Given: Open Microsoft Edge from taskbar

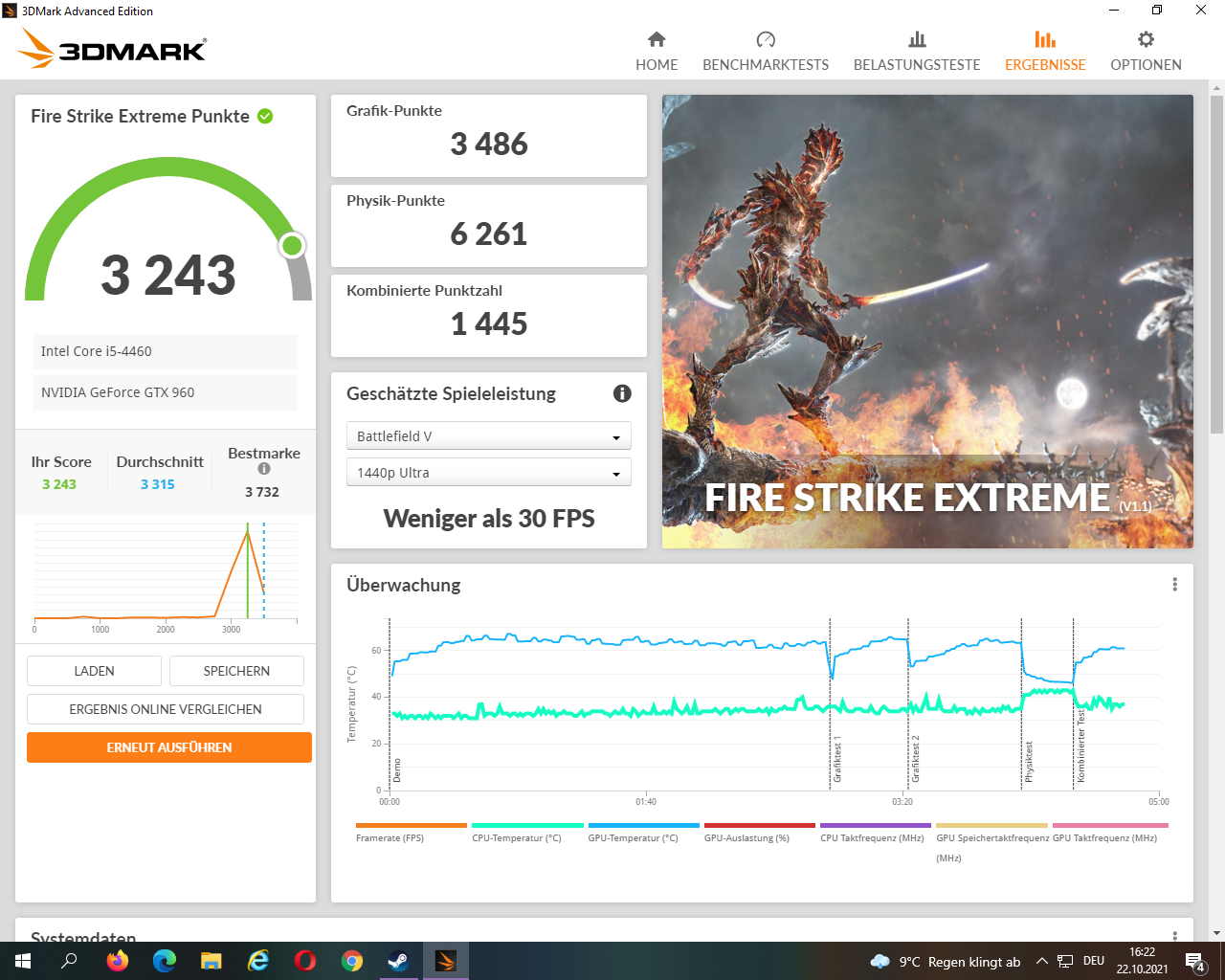Looking at the screenshot, I should click(x=165, y=961).
